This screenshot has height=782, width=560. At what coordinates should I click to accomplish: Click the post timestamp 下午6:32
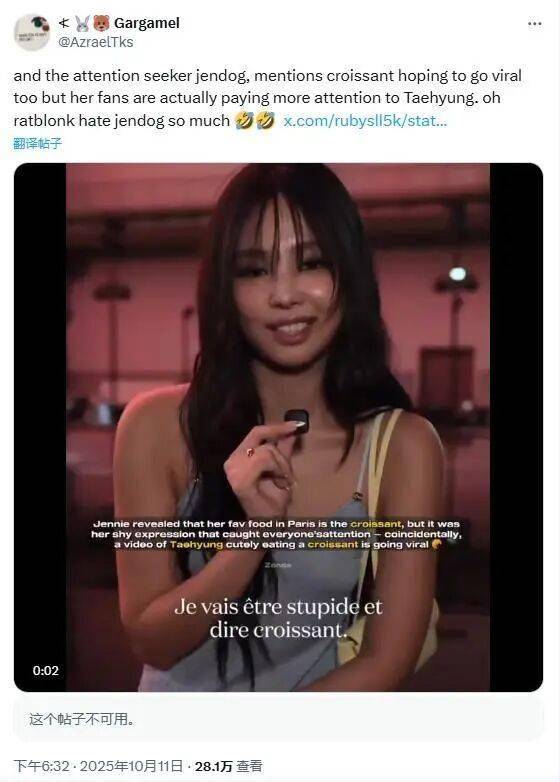point(41,766)
